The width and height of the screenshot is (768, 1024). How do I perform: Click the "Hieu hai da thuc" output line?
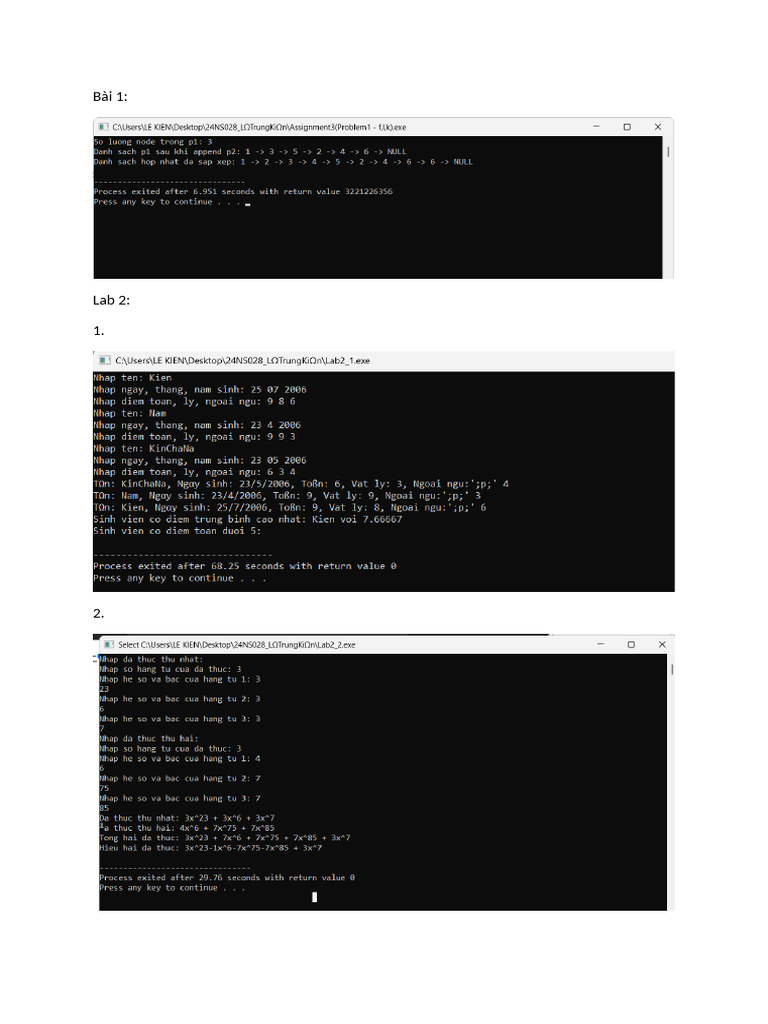click(x=210, y=848)
